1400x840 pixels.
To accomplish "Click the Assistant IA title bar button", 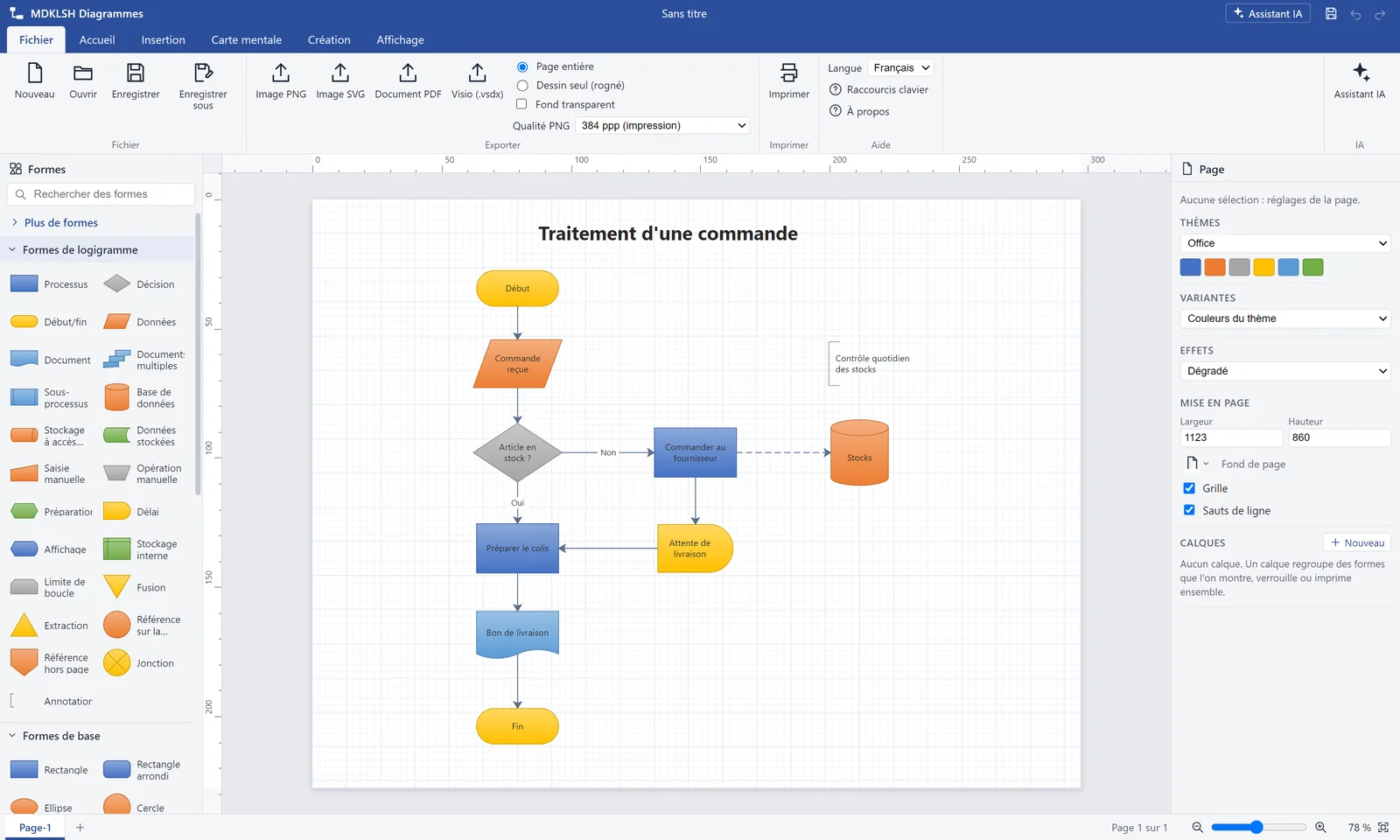I will tap(1268, 14).
